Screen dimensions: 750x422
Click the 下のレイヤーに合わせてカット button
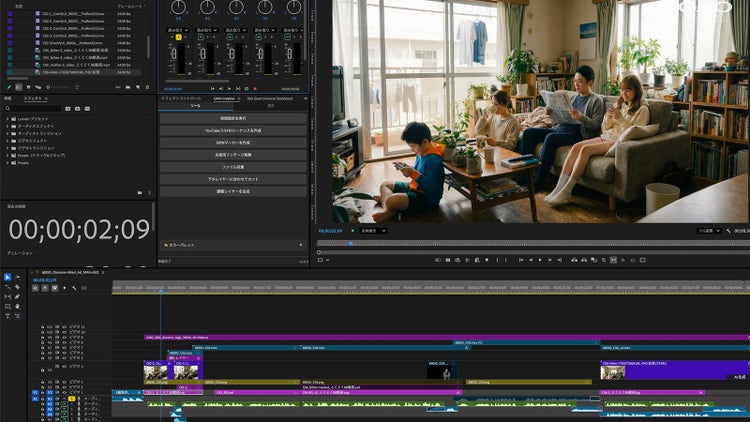(x=233, y=179)
